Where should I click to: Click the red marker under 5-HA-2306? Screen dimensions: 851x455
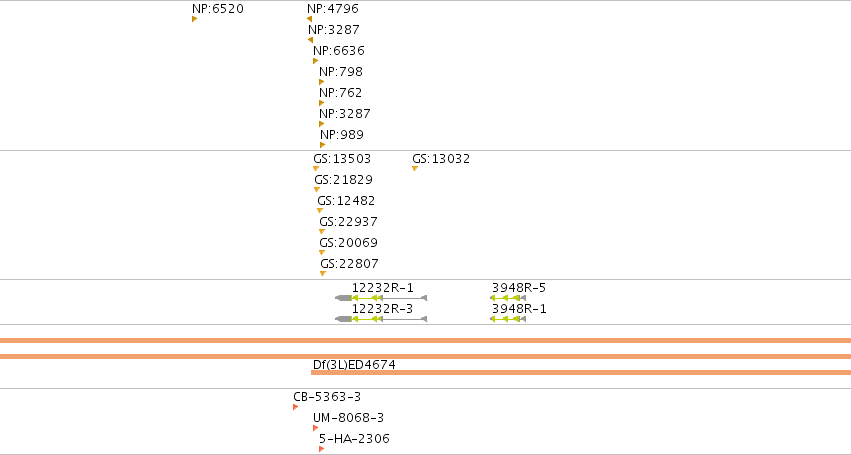(321, 449)
